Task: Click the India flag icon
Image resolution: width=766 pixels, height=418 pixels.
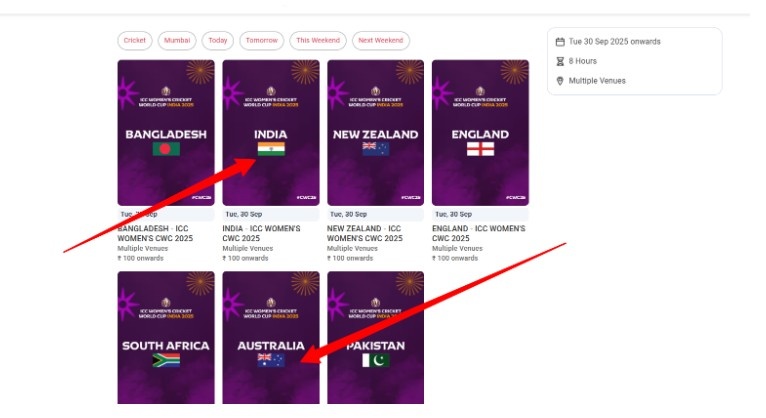Action: click(271, 149)
